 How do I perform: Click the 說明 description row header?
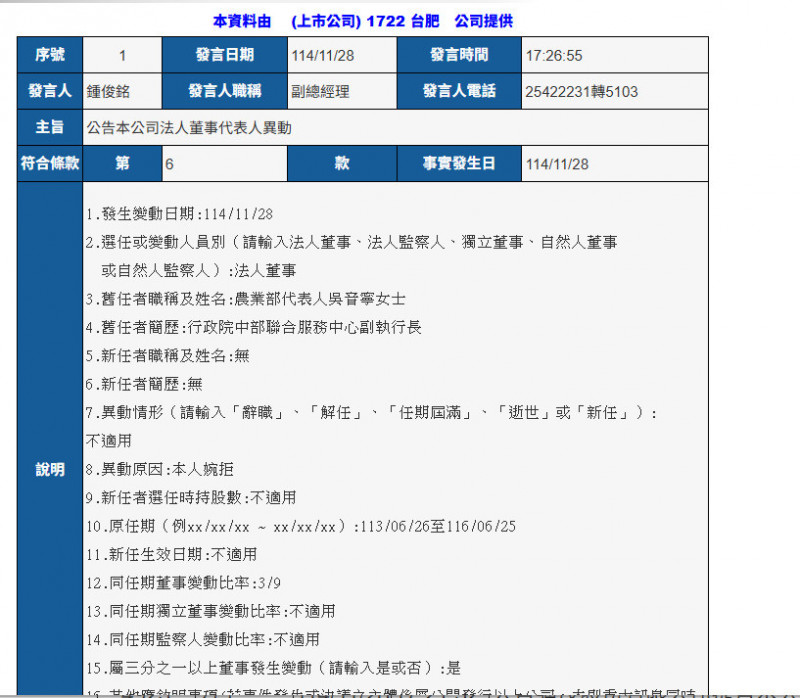point(49,470)
